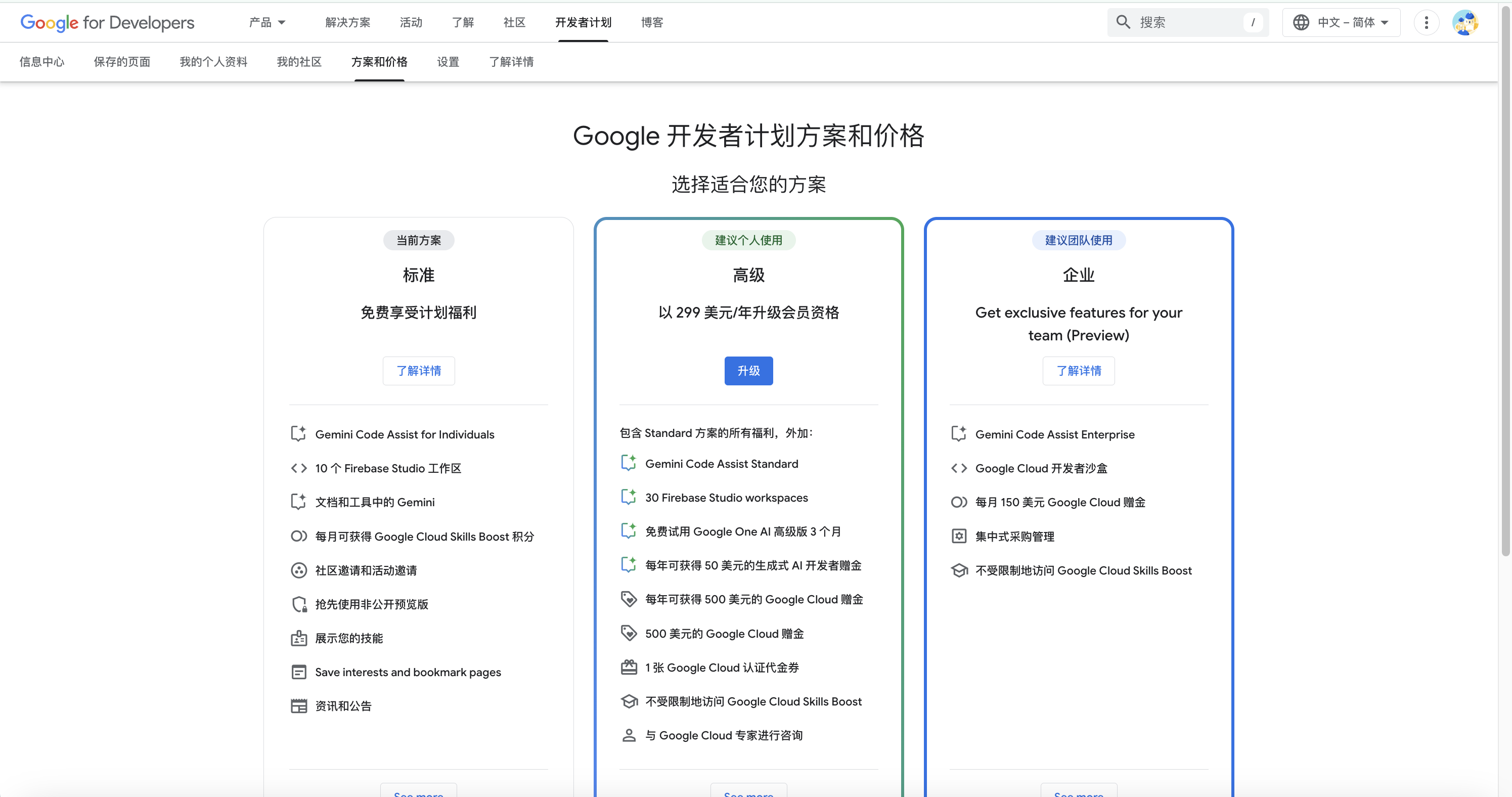Screen dimensions: 1512x797
Task: Click the search magnifier icon
Action: coord(1122,22)
